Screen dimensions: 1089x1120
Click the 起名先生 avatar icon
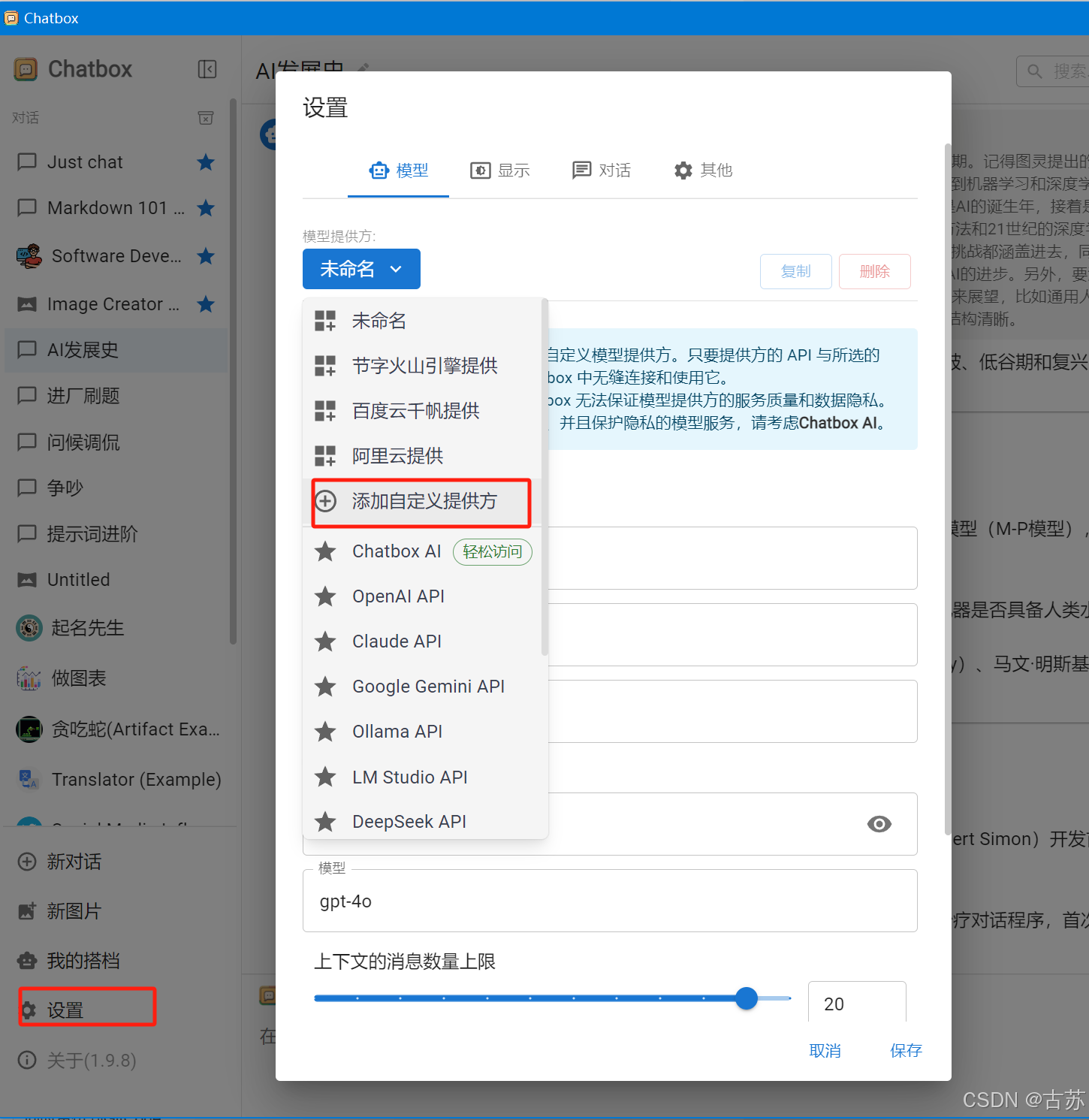(x=29, y=627)
